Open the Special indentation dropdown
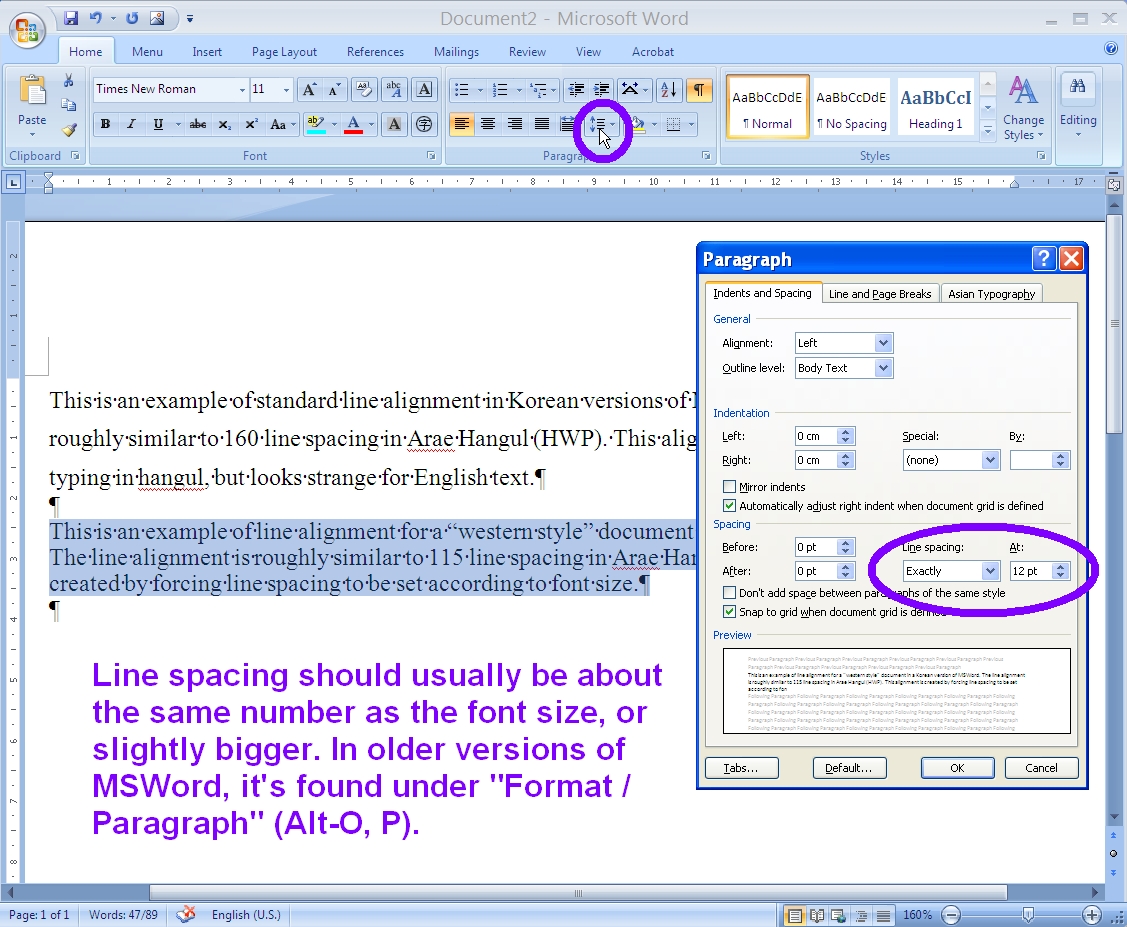 [x=950, y=459]
